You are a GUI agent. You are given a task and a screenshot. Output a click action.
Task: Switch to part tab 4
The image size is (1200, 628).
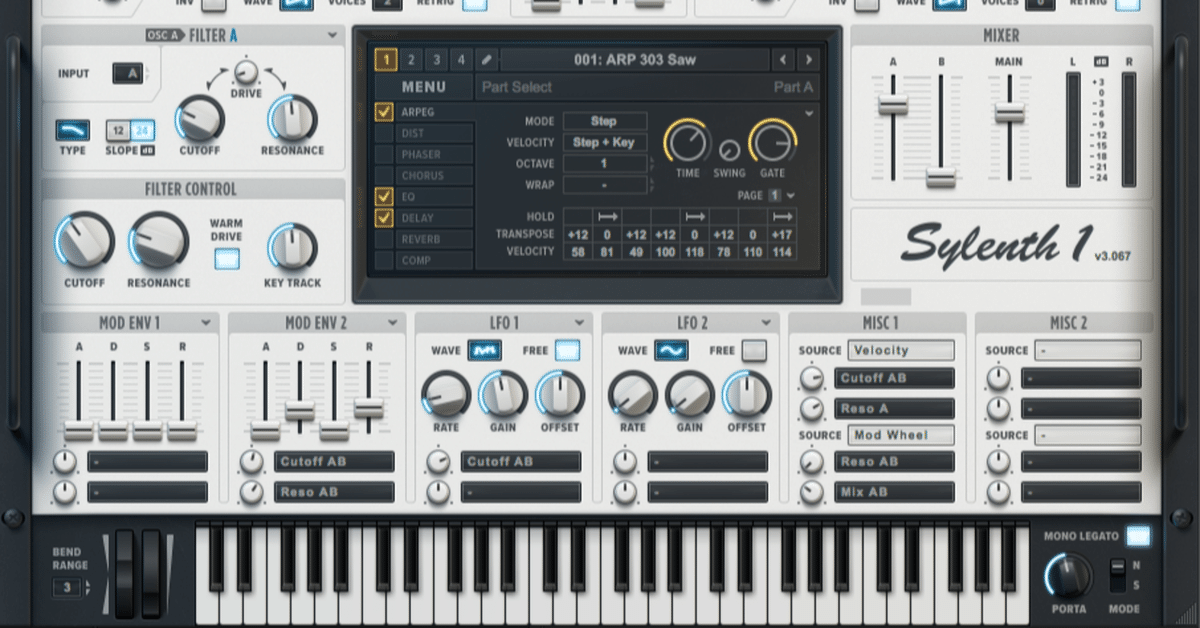(460, 60)
